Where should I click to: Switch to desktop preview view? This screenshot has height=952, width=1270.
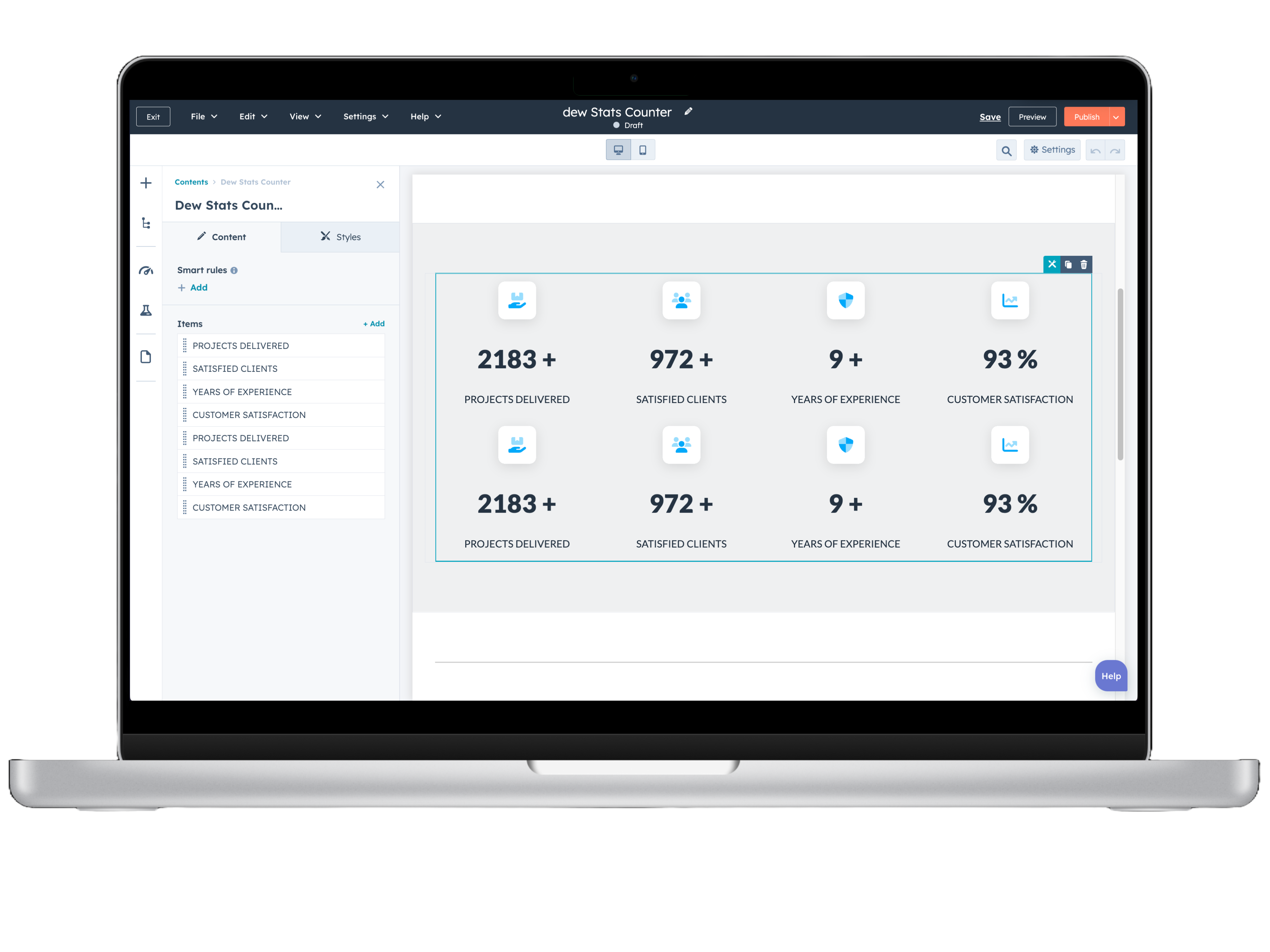coord(618,150)
